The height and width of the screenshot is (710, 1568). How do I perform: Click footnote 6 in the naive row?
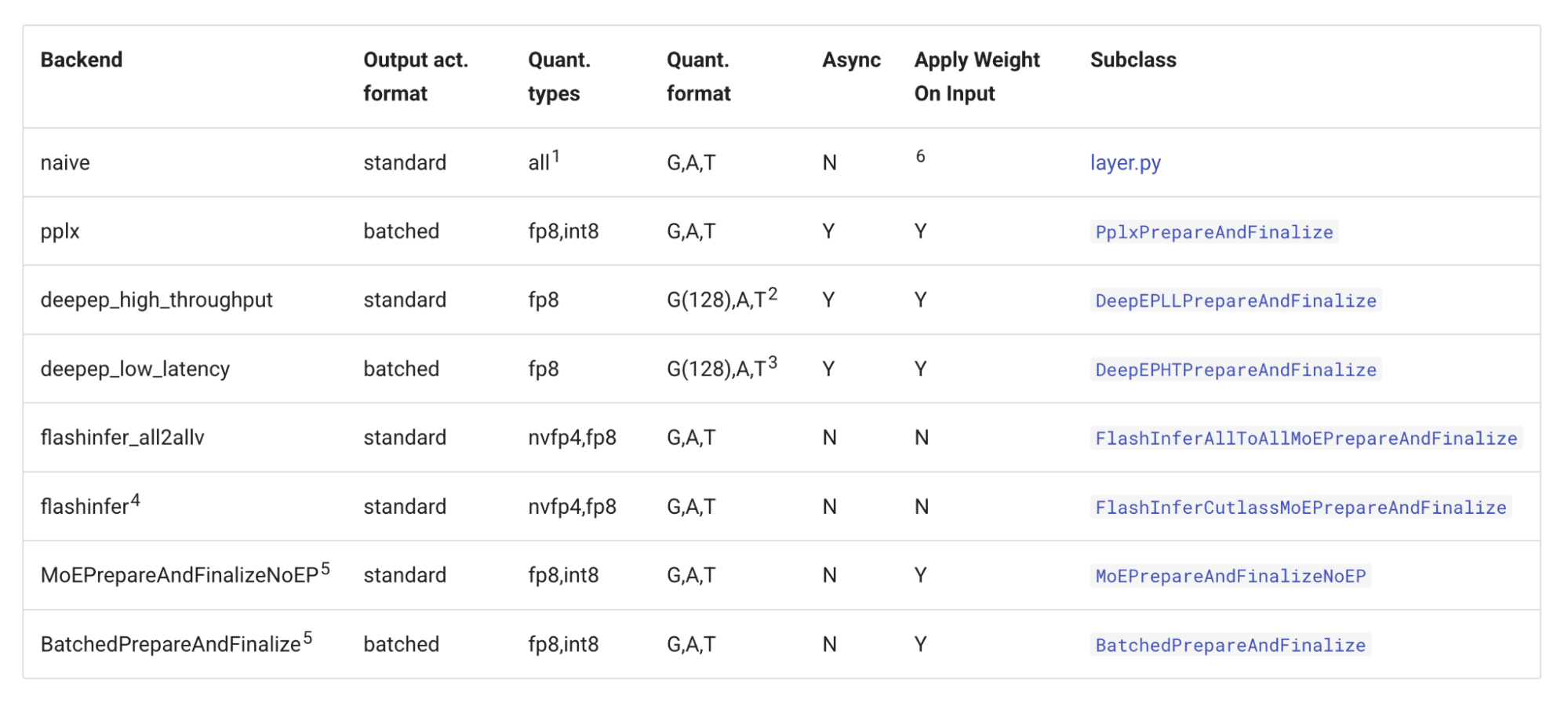920,156
